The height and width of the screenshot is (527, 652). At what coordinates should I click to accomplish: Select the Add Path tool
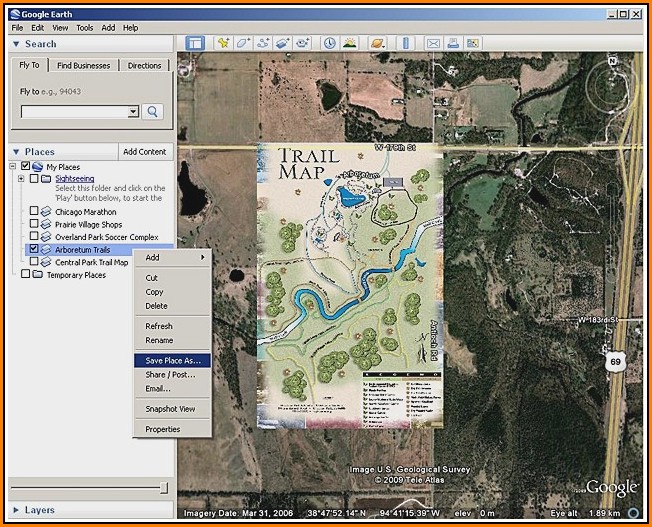pyautogui.click(x=263, y=43)
